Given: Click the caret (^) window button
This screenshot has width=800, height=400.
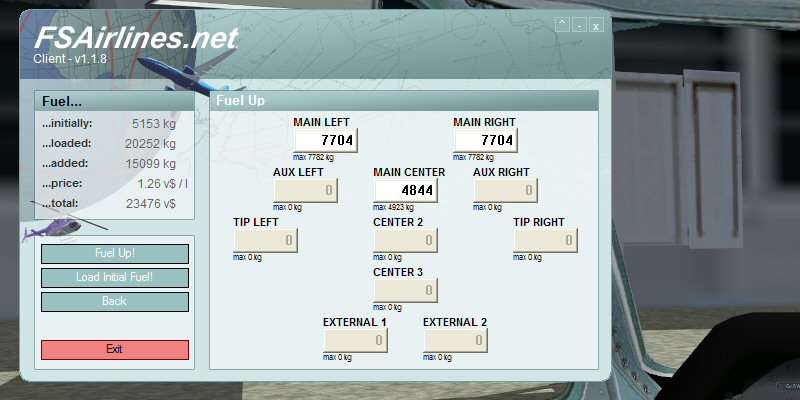Looking at the screenshot, I should [562, 24].
